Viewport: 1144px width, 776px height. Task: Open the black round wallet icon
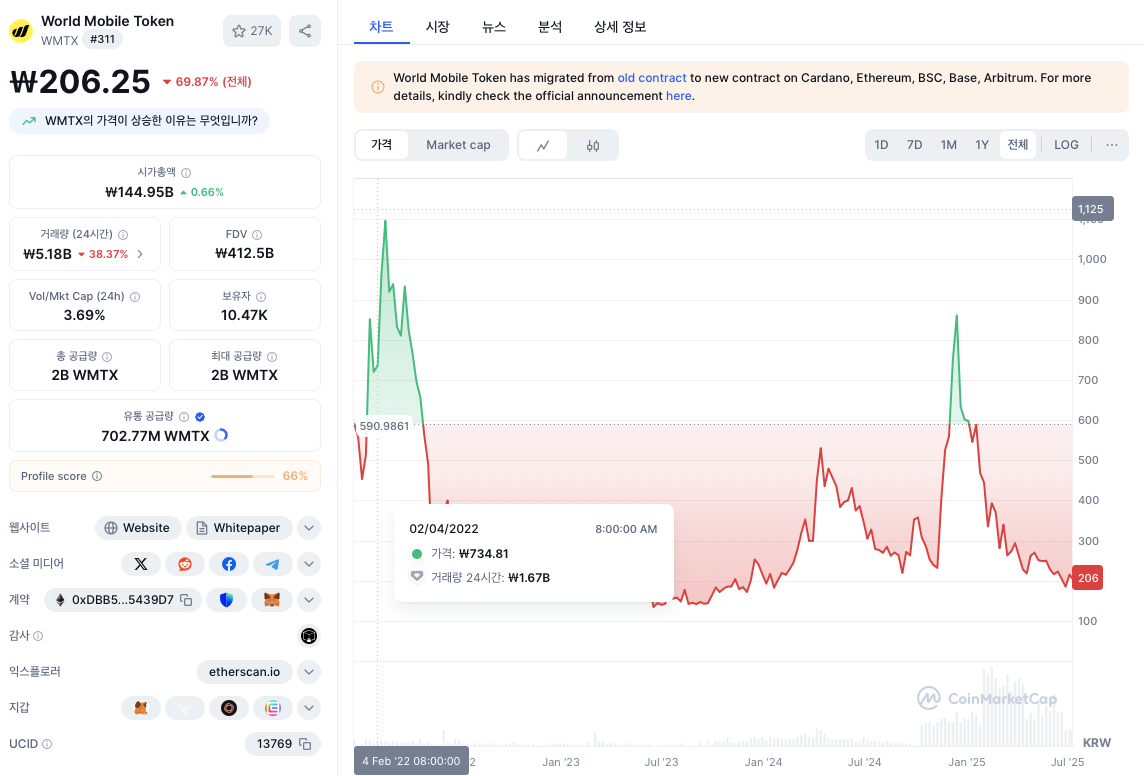[x=229, y=708]
